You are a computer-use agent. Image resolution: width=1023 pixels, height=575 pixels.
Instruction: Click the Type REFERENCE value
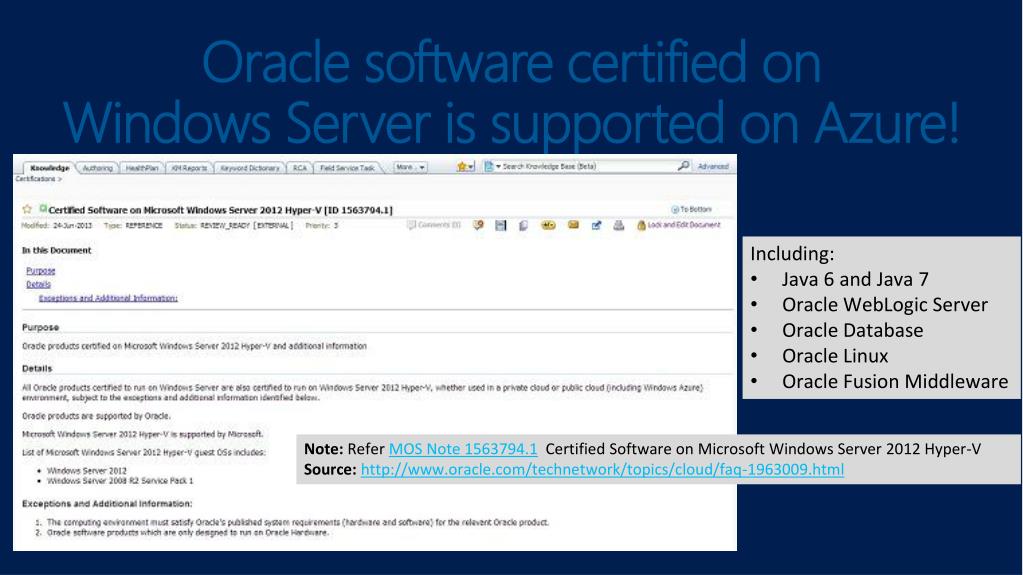pyautogui.click(x=144, y=226)
